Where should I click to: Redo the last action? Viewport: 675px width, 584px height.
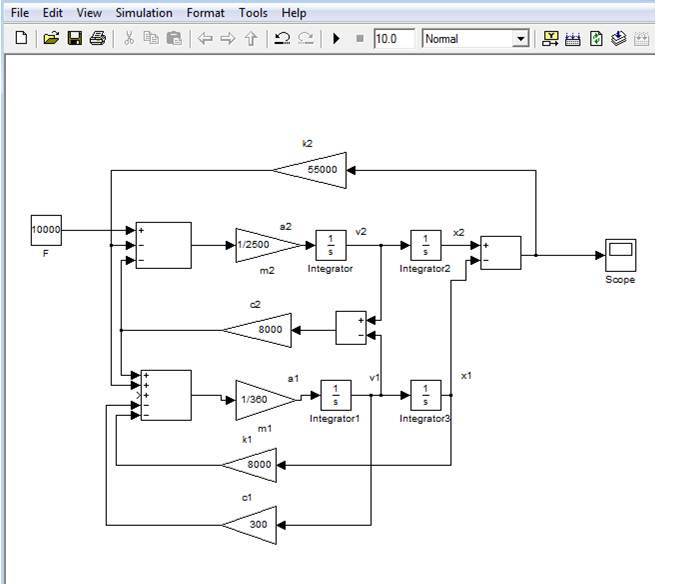tap(306, 39)
